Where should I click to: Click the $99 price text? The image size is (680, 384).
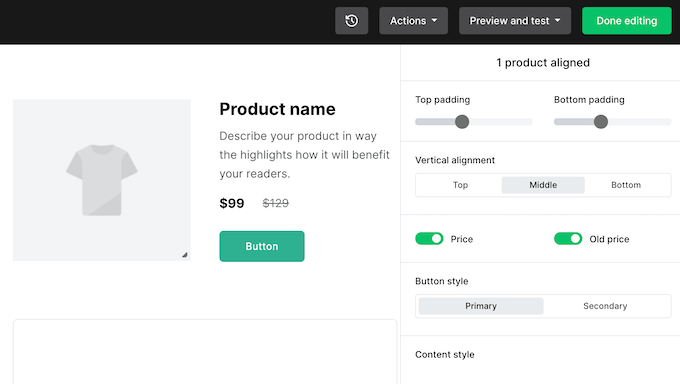click(232, 203)
